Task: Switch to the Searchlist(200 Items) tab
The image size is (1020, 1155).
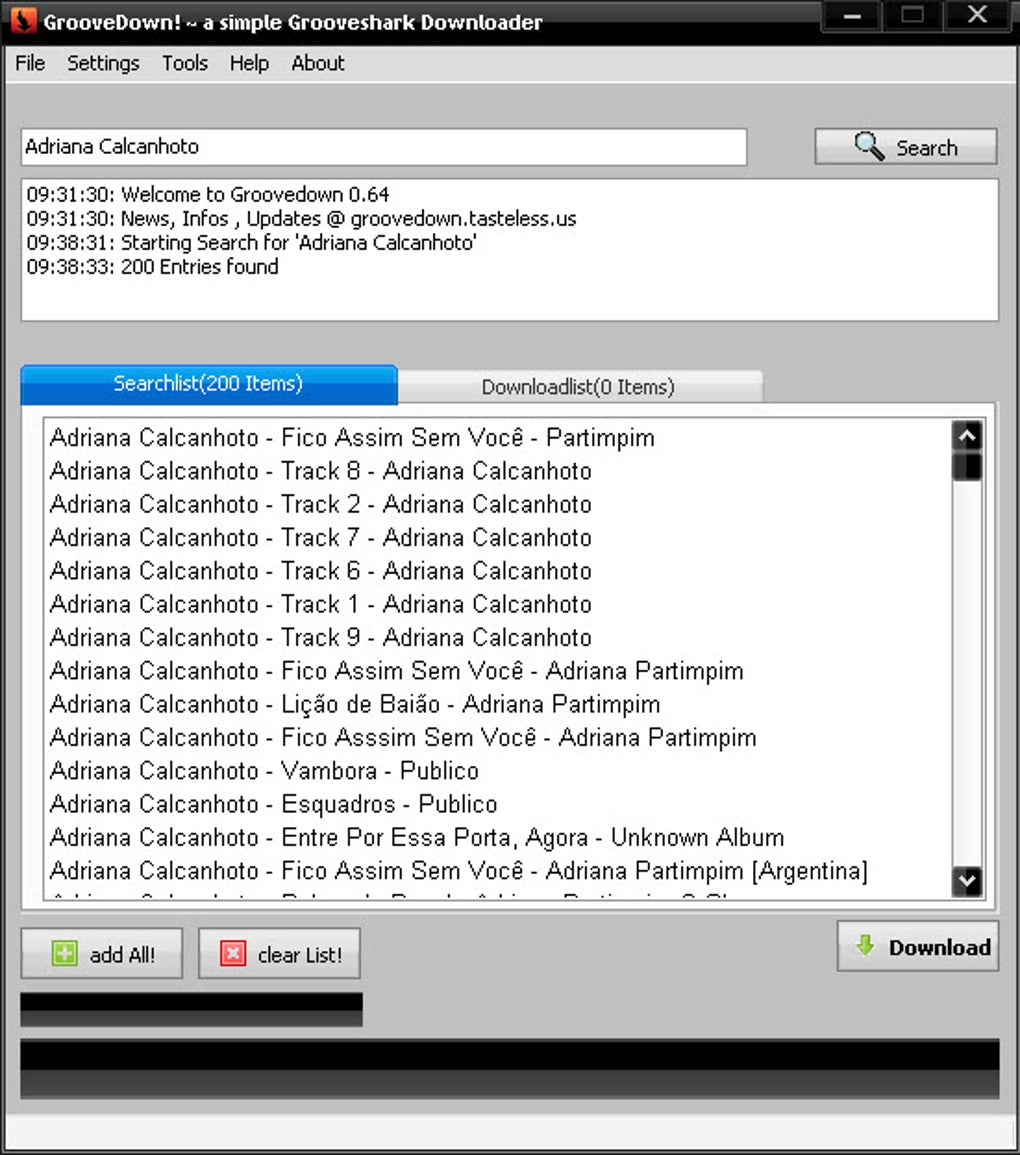Action: point(209,384)
